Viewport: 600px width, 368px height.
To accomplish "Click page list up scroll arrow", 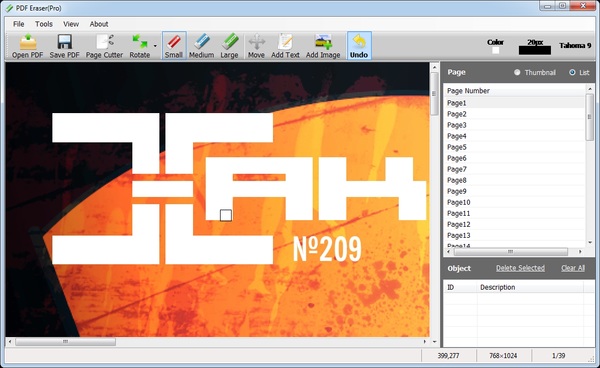I will [590, 89].
